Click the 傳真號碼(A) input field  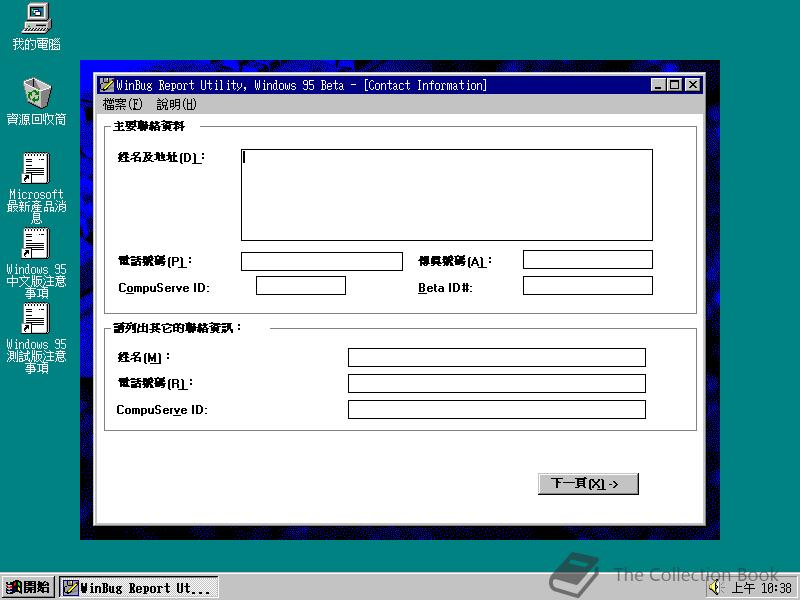pyautogui.click(x=587, y=260)
